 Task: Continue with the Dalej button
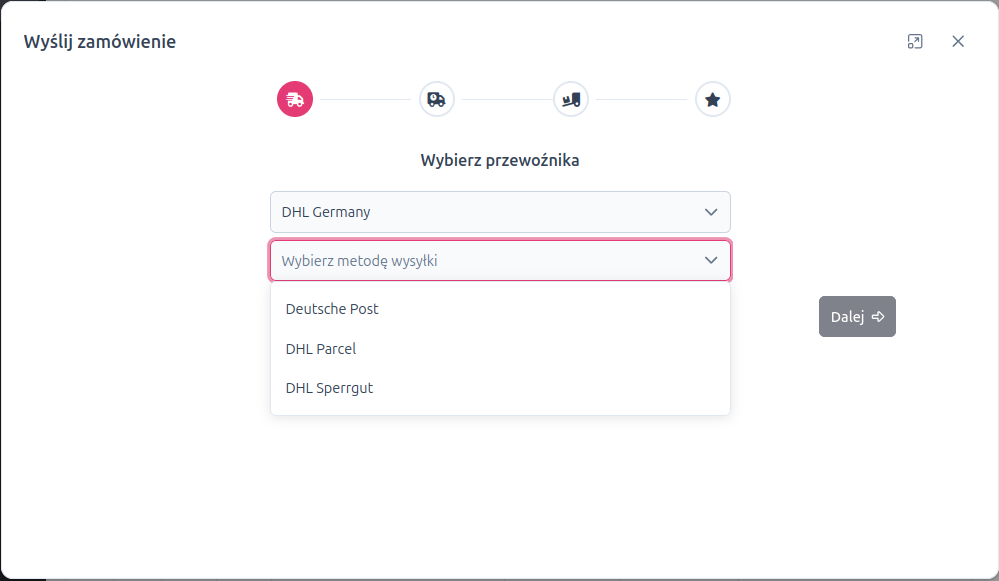coord(857,317)
